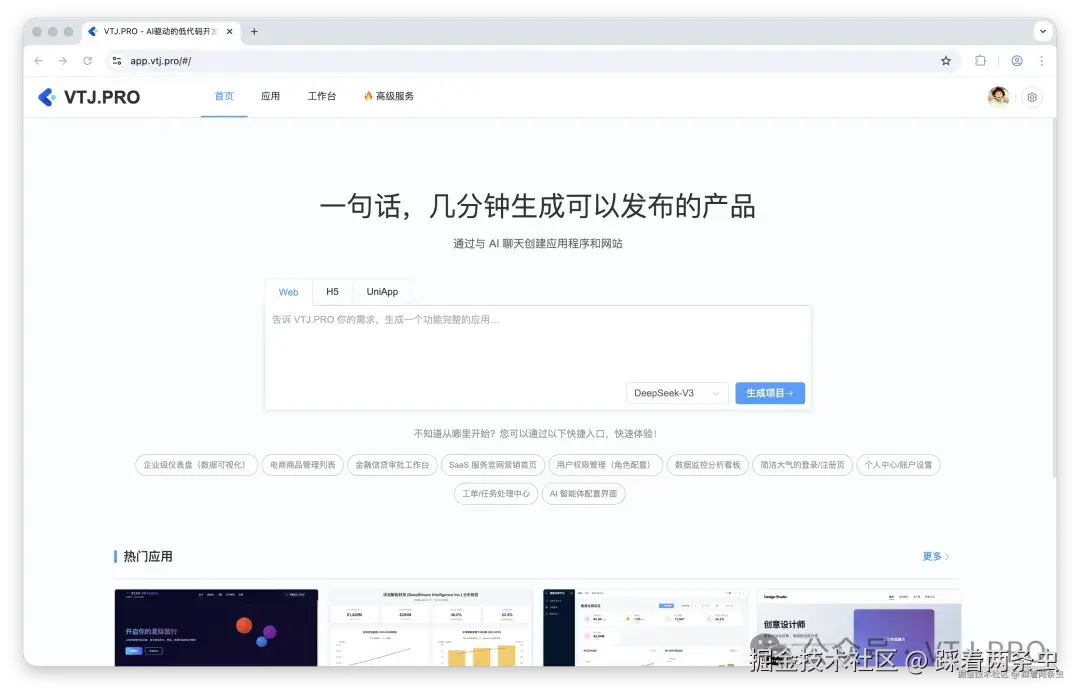Click the browser profile icon
Screen dimensions: 1080x695
coord(1017,60)
